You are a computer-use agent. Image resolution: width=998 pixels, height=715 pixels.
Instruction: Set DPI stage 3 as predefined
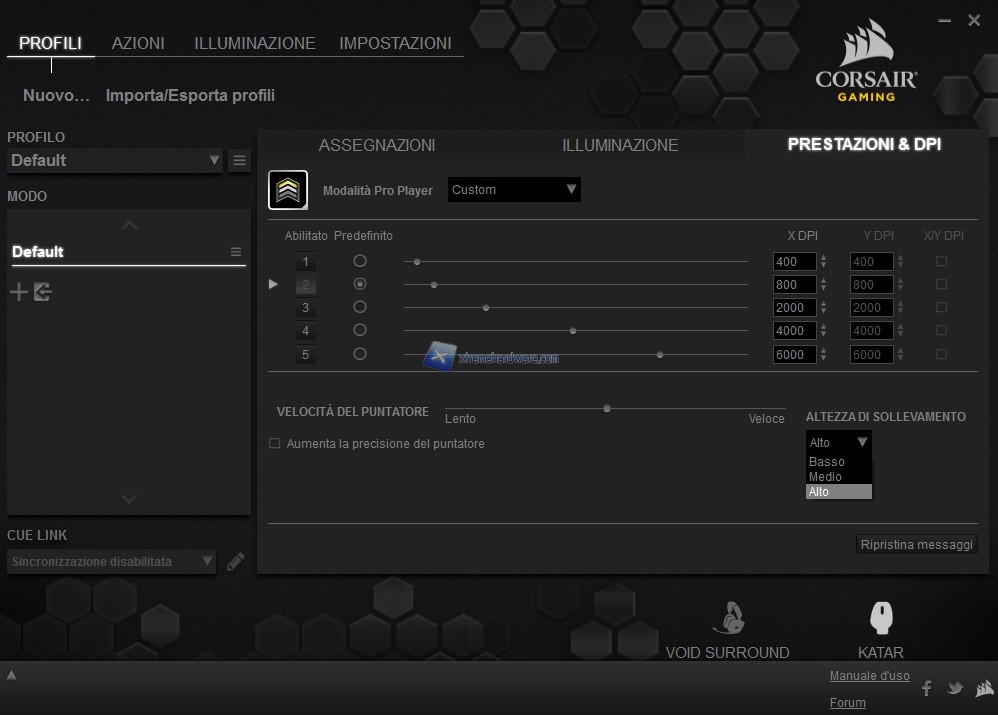(360, 307)
